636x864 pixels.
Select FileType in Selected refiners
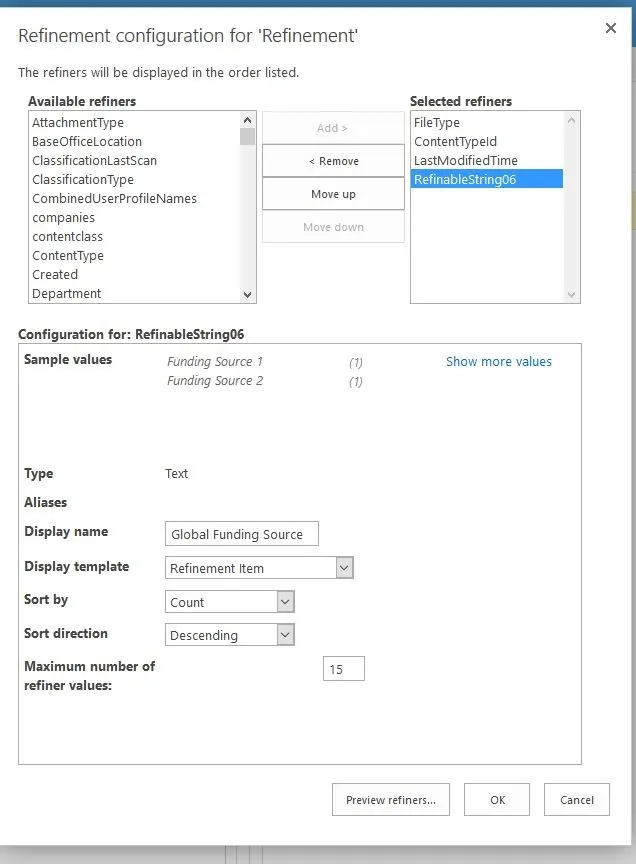(x=437, y=123)
